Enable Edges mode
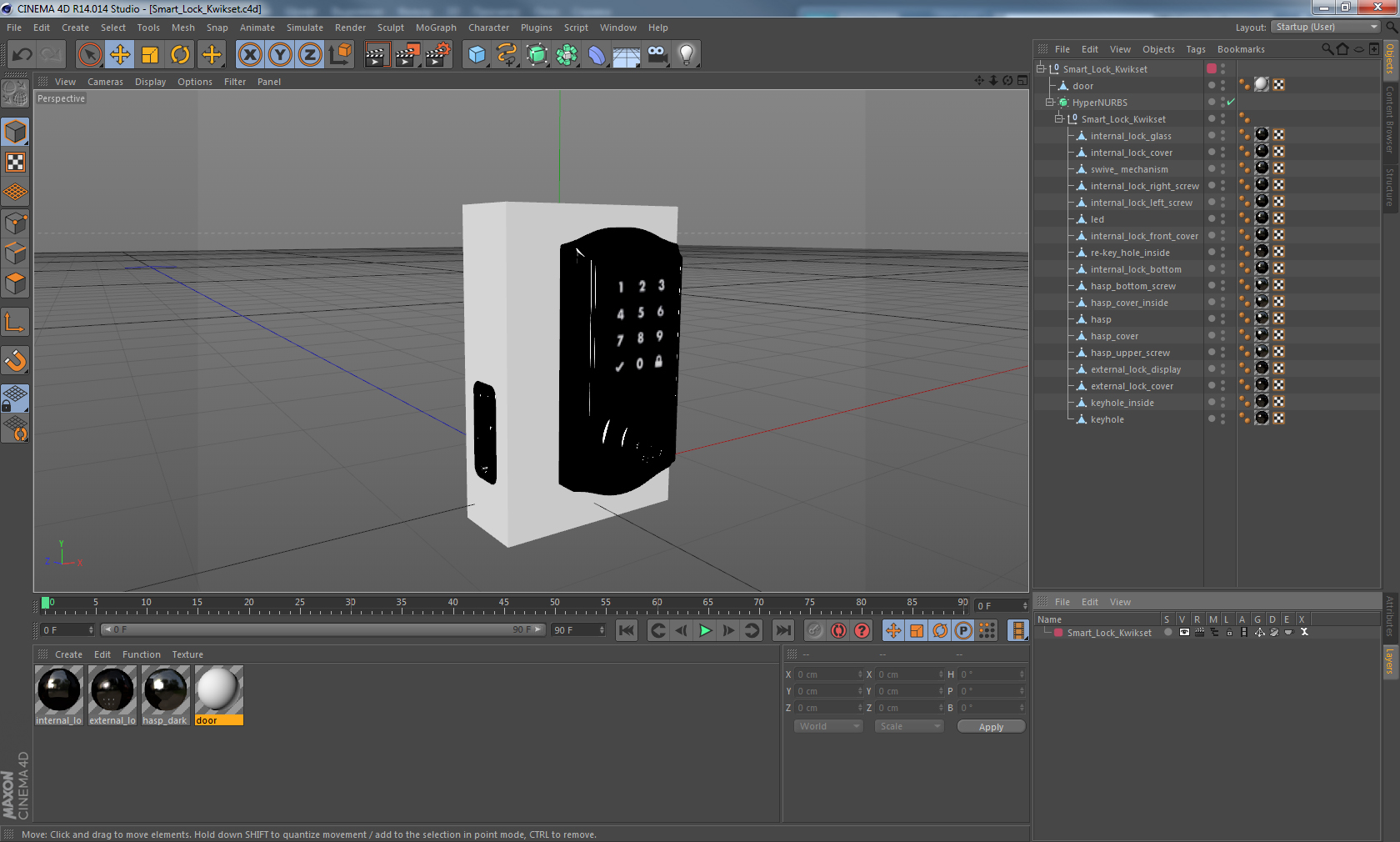This screenshot has height=842, width=1400. point(16,253)
